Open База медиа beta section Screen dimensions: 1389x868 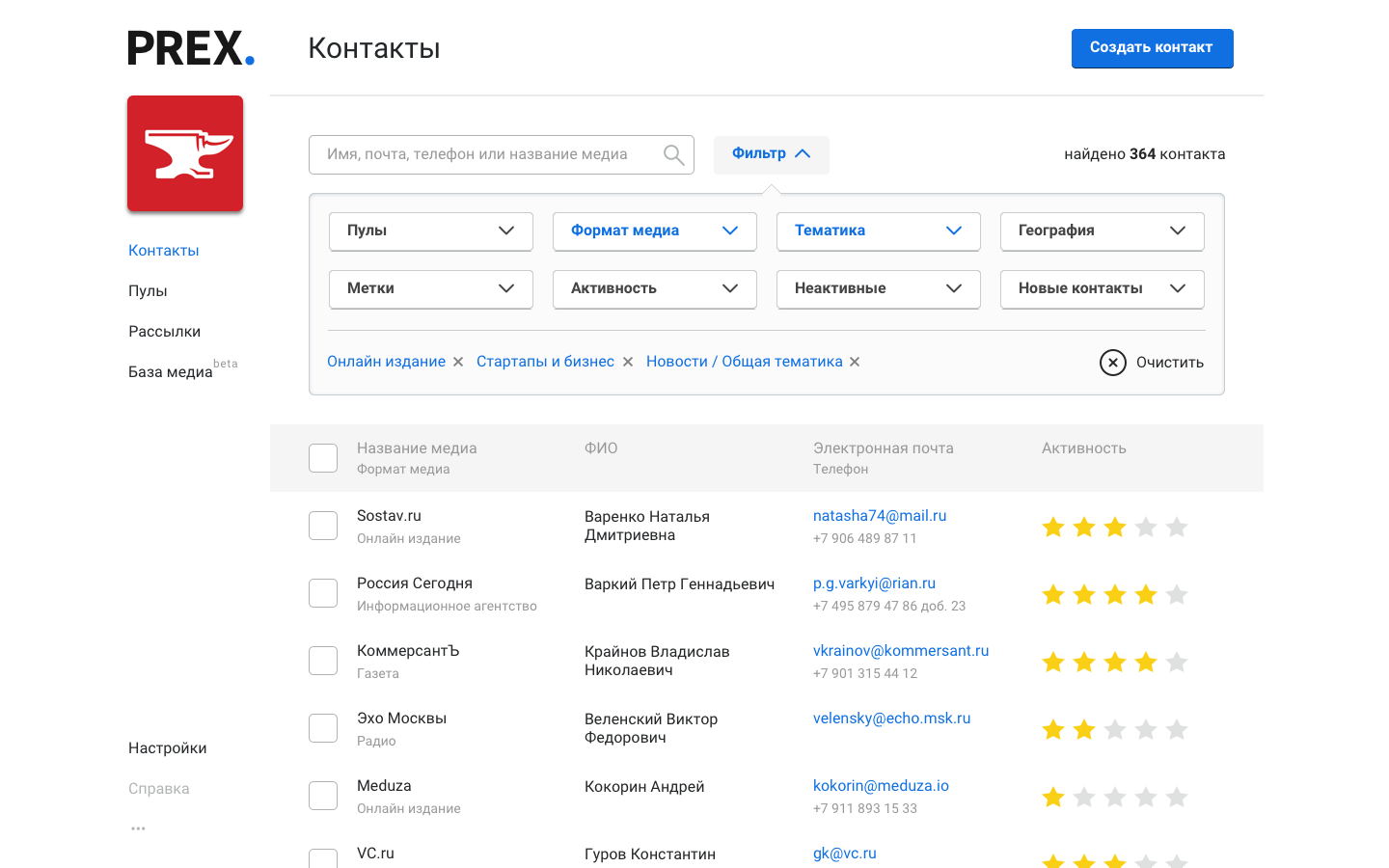182,370
